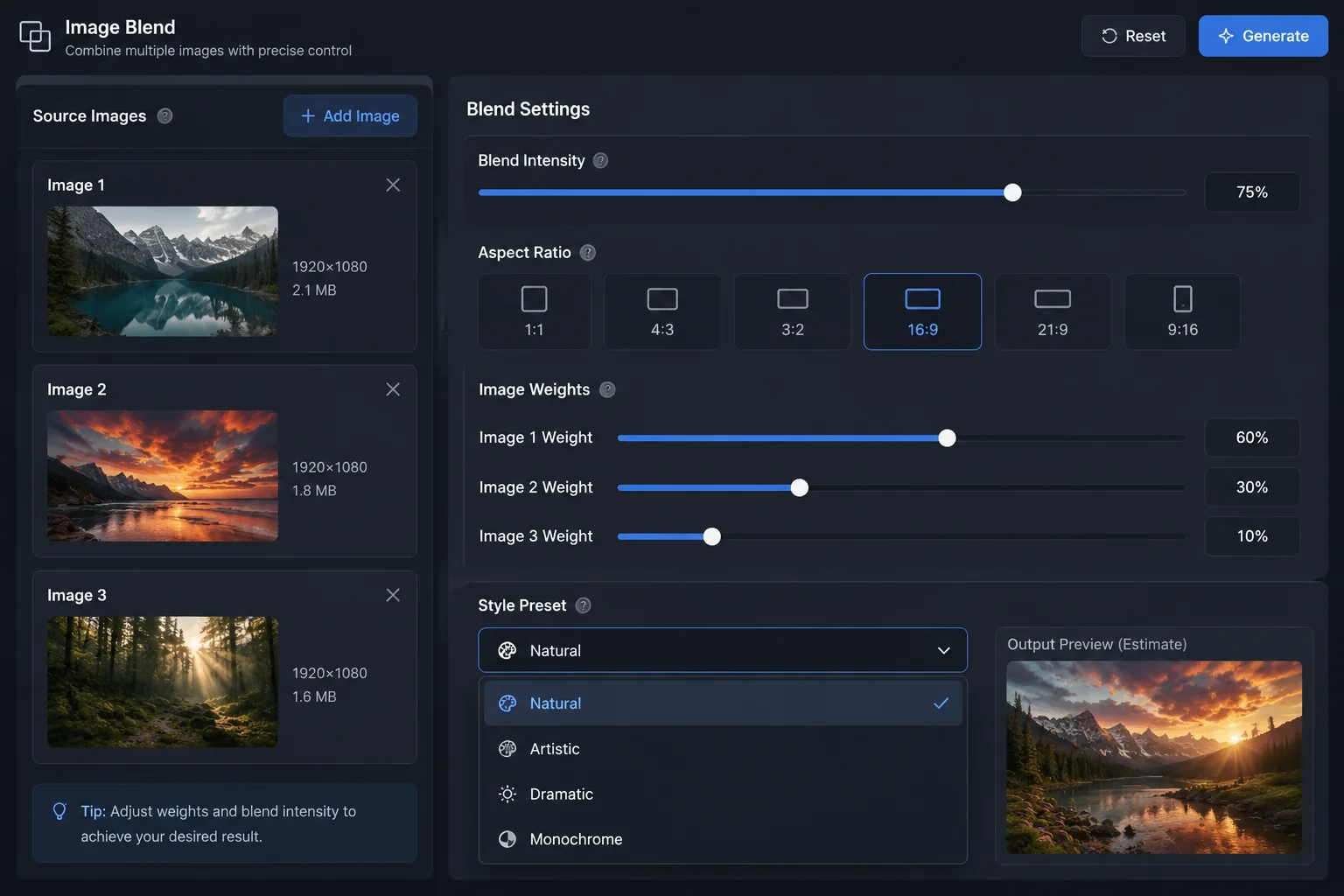Click the 2.1 MB file size text
Screen dimensions: 1344x896
click(314, 290)
